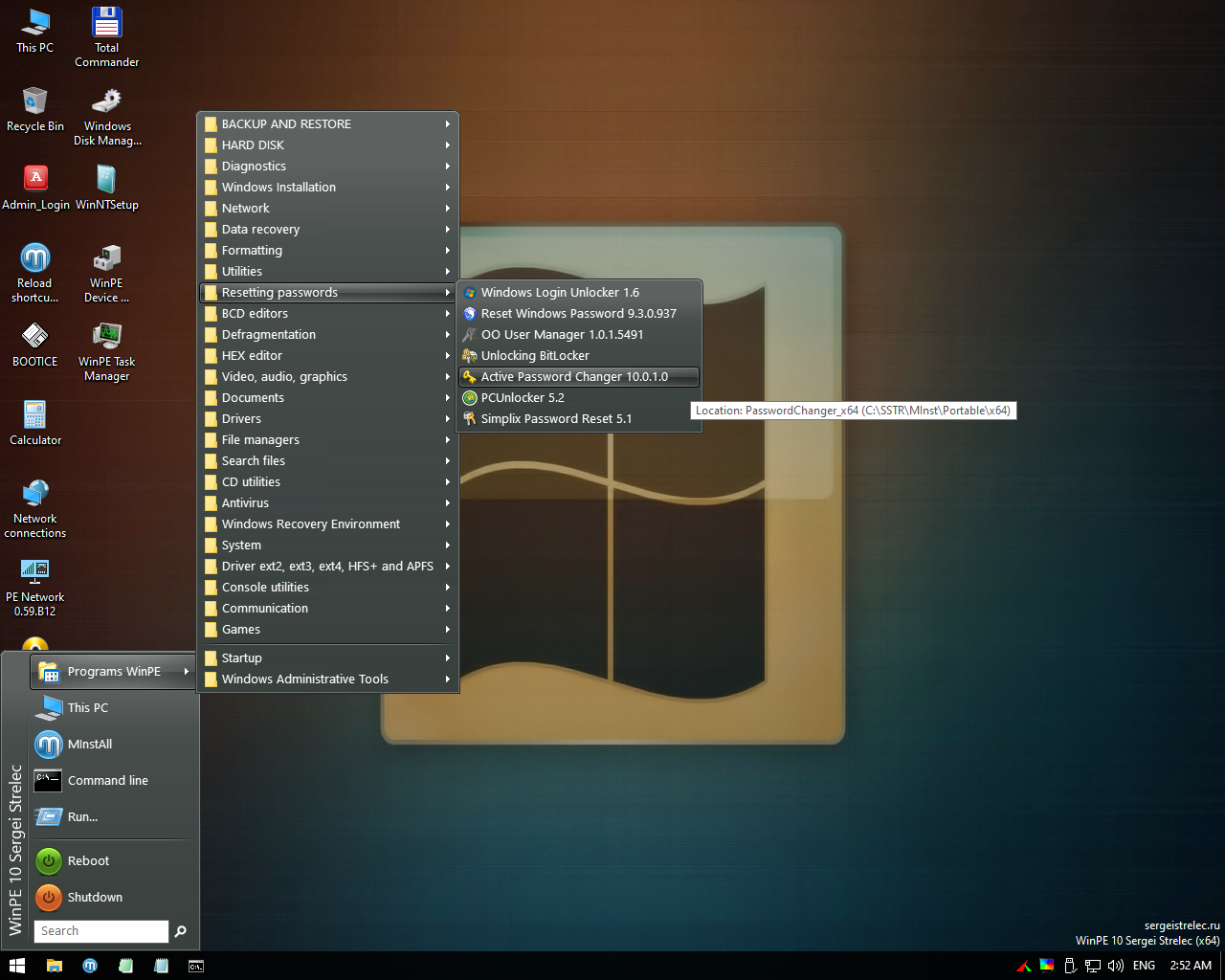Image resolution: width=1225 pixels, height=980 pixels.
Task: Click the ENG language indicator
Action: click(1144, 966)
